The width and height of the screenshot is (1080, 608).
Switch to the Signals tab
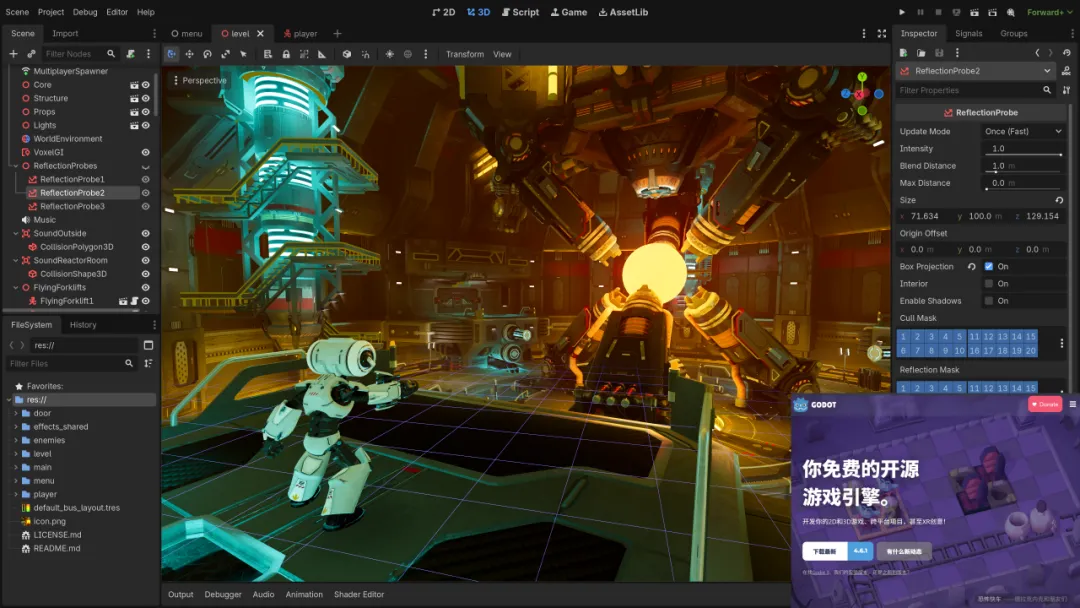(968, 33)
